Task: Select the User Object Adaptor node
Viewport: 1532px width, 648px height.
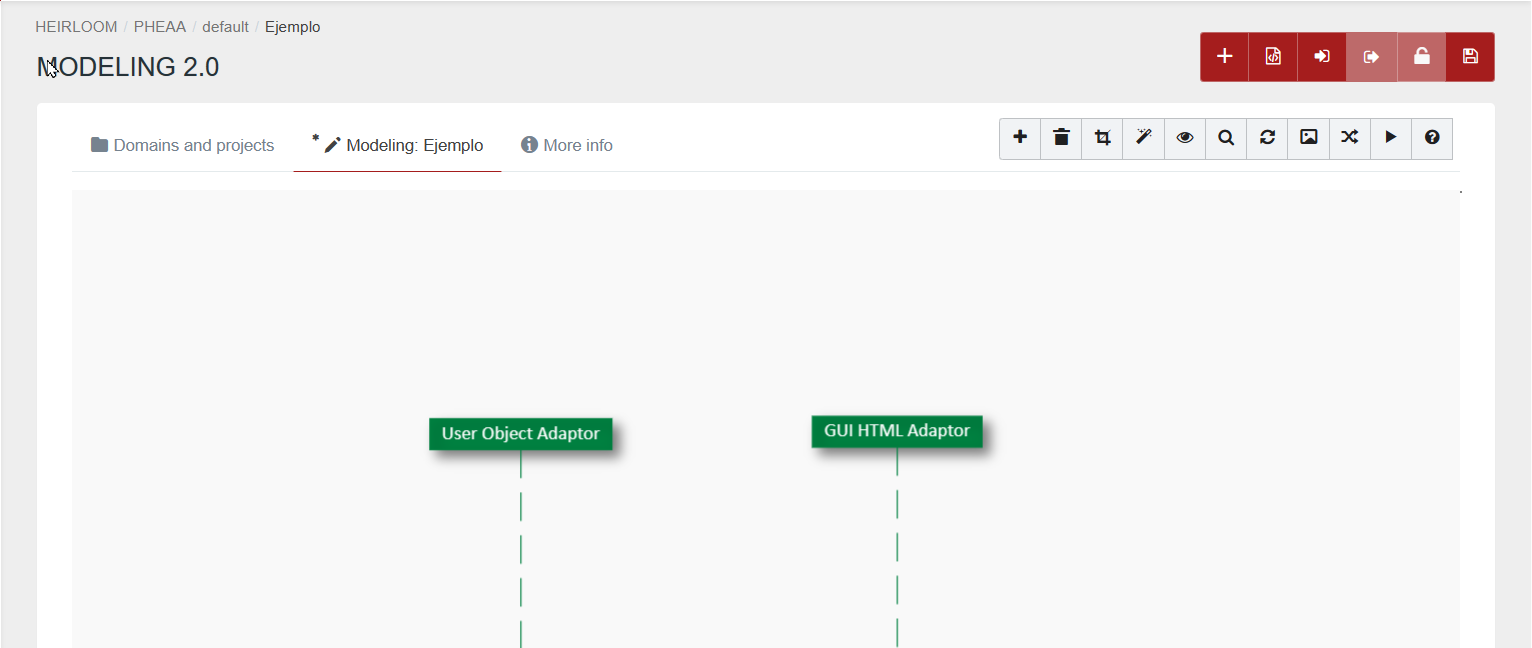Action: (x=520, y=434)
